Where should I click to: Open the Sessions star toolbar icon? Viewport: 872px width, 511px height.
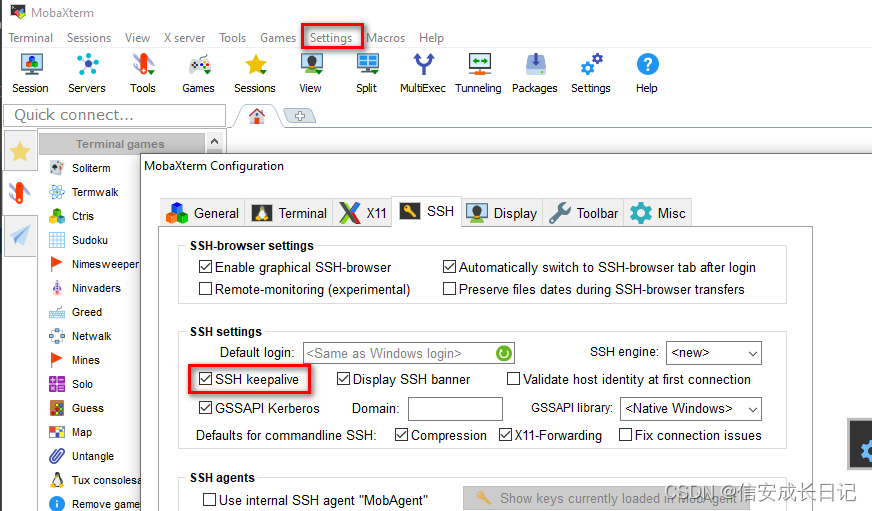click(x=255, y=73)
